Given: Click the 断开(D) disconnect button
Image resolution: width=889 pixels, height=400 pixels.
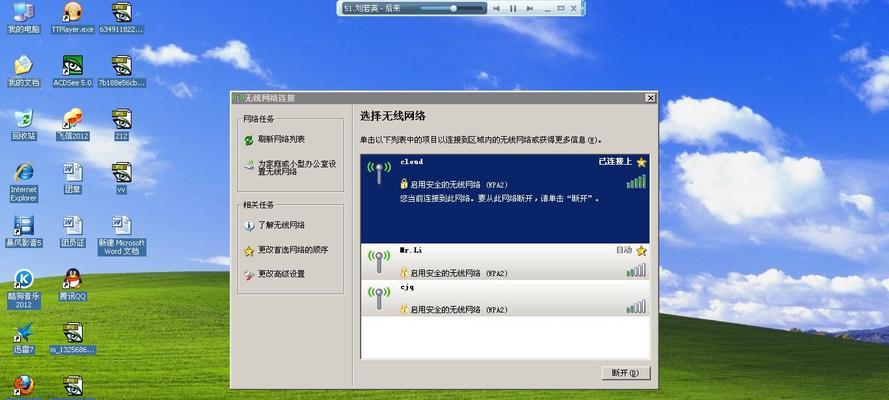Looking at the screenshot, I should (625, 373).
